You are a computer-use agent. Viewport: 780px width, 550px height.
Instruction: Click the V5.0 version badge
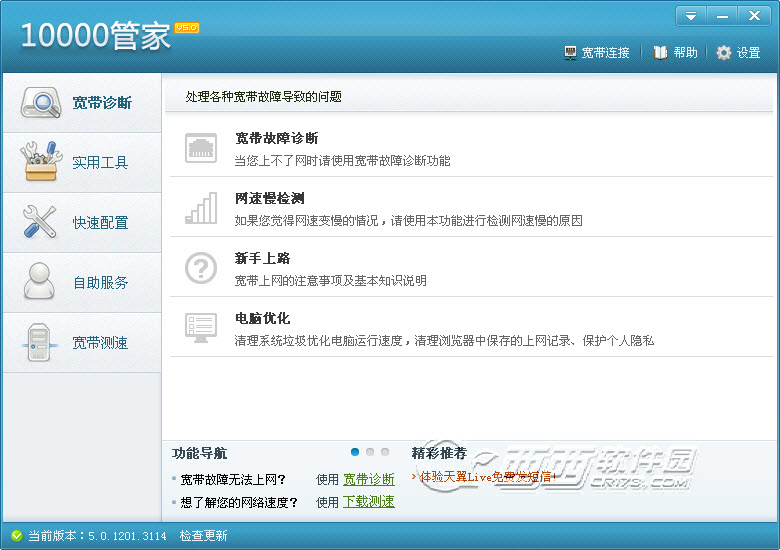[187, 28]
